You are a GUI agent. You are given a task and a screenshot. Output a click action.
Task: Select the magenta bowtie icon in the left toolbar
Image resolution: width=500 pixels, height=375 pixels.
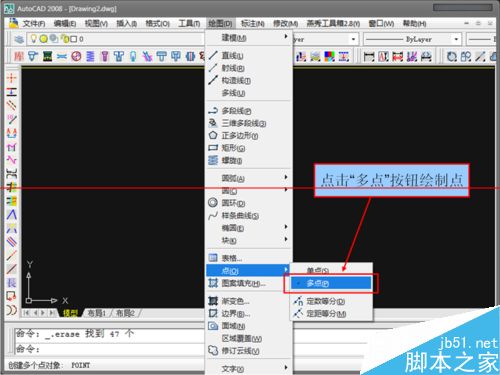pyautogui.click(x=12, y=147)
